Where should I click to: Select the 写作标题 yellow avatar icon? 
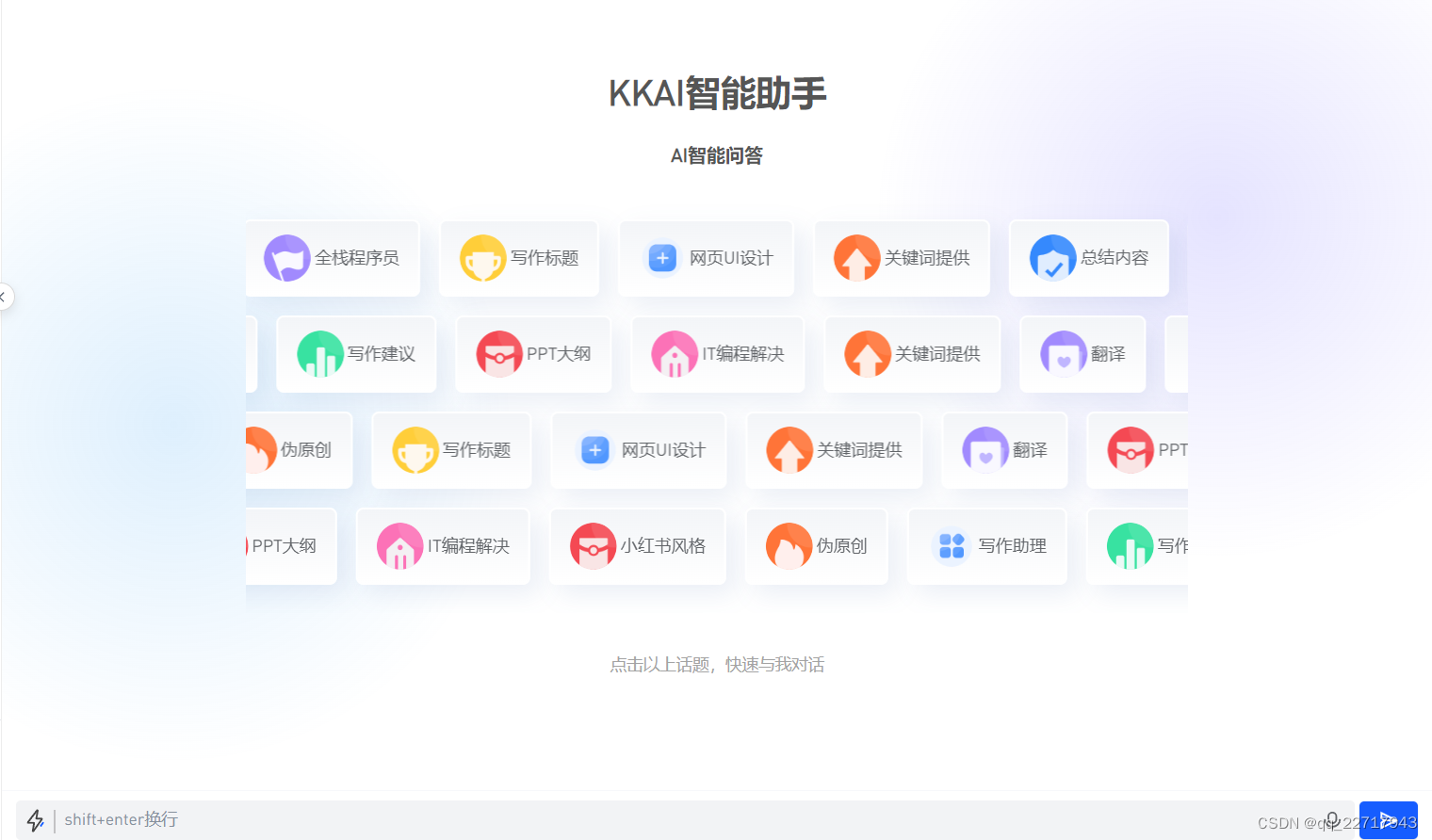(483, 257)
